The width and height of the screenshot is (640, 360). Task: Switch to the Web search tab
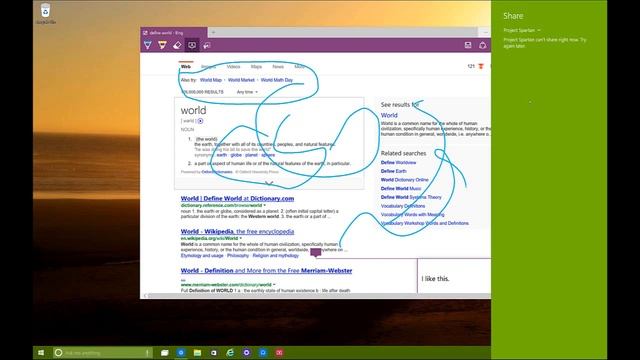coord(186,66)
